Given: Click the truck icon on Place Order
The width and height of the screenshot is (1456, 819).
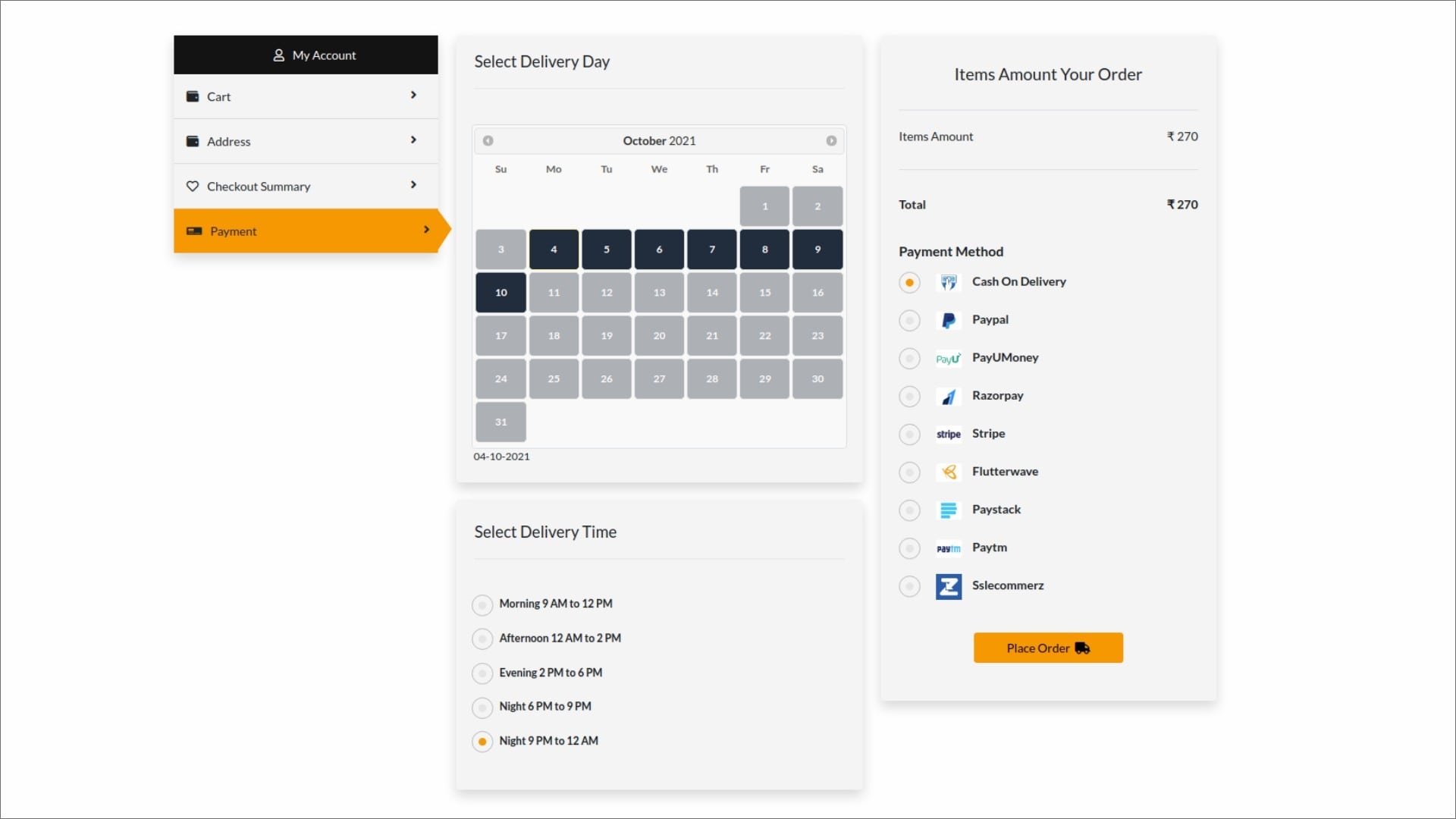Looking at the screenshot, I should (1082, 648).
